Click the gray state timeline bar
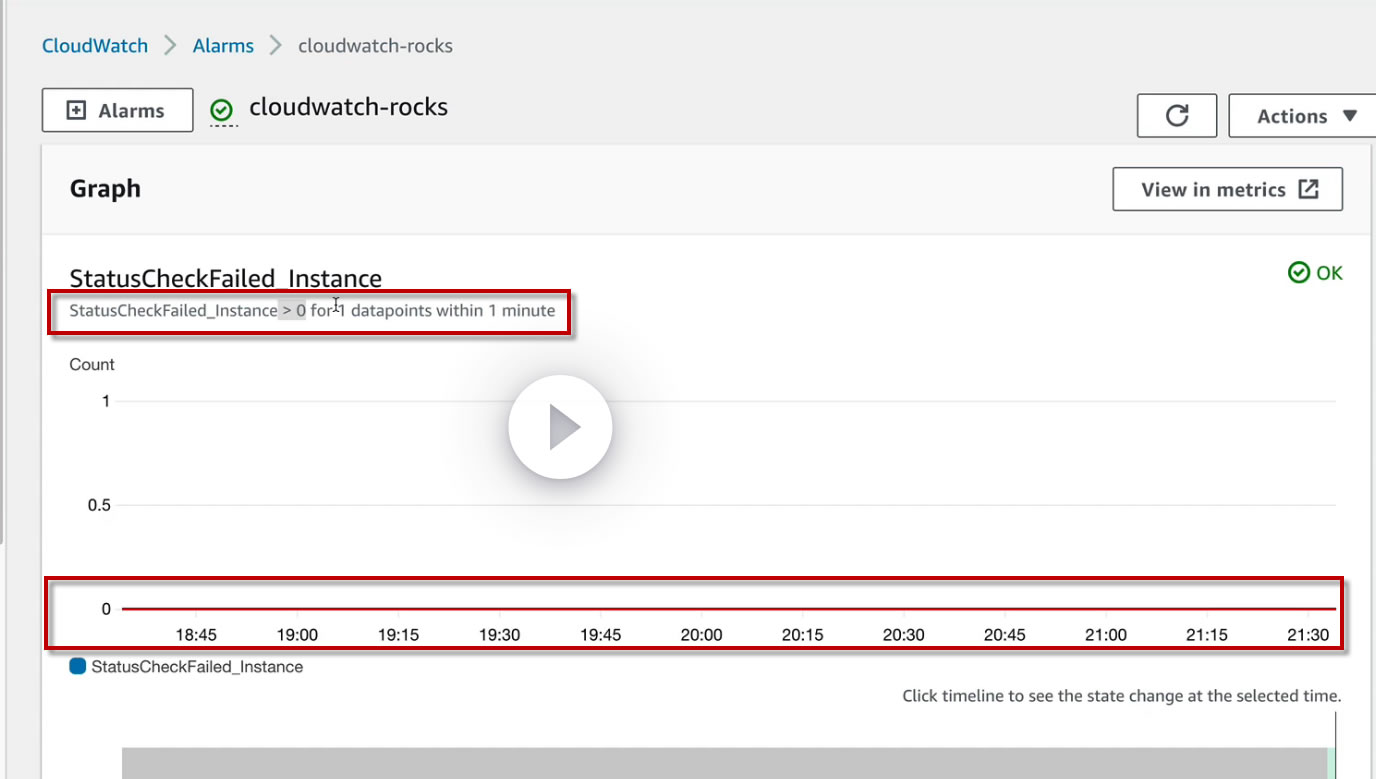This screenshot has width=1376, height=779. coord(724,763)
